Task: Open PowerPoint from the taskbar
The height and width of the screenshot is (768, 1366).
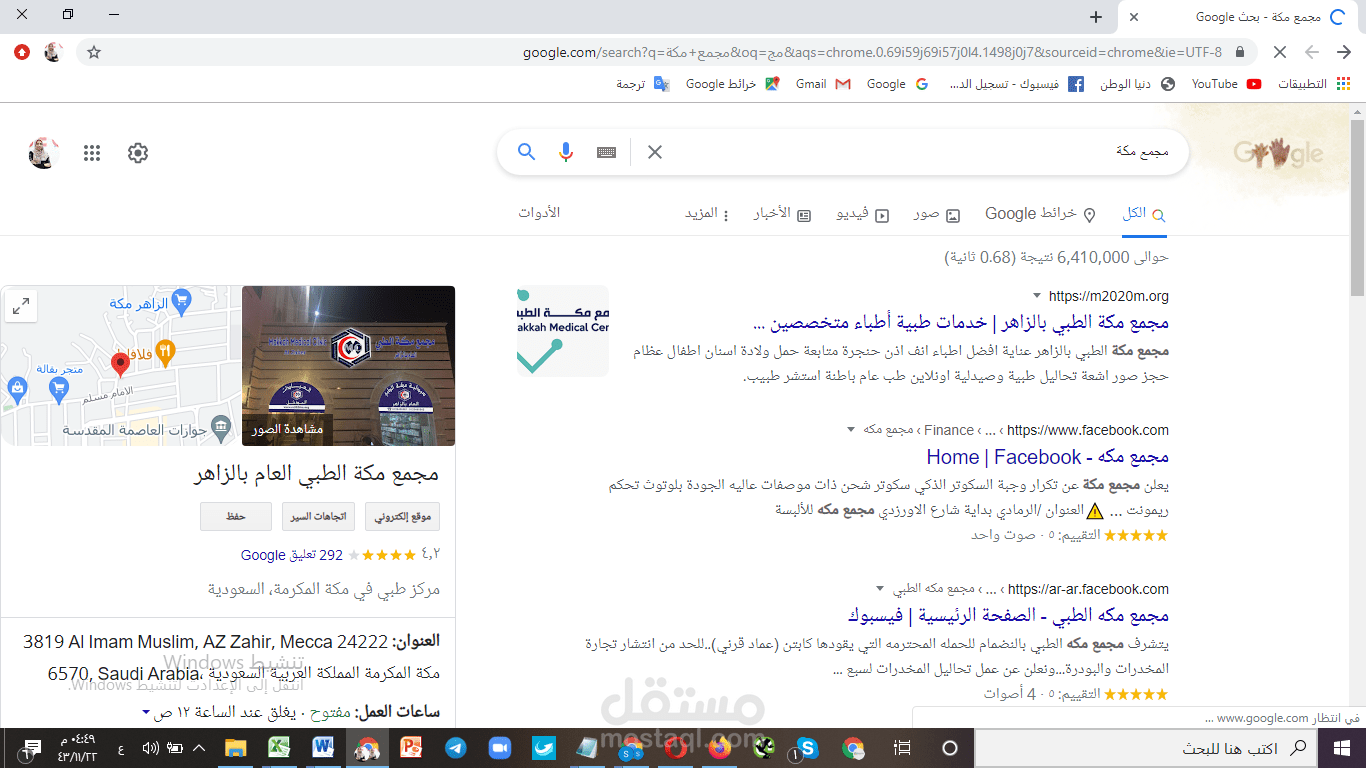Action: click(411, 747)
